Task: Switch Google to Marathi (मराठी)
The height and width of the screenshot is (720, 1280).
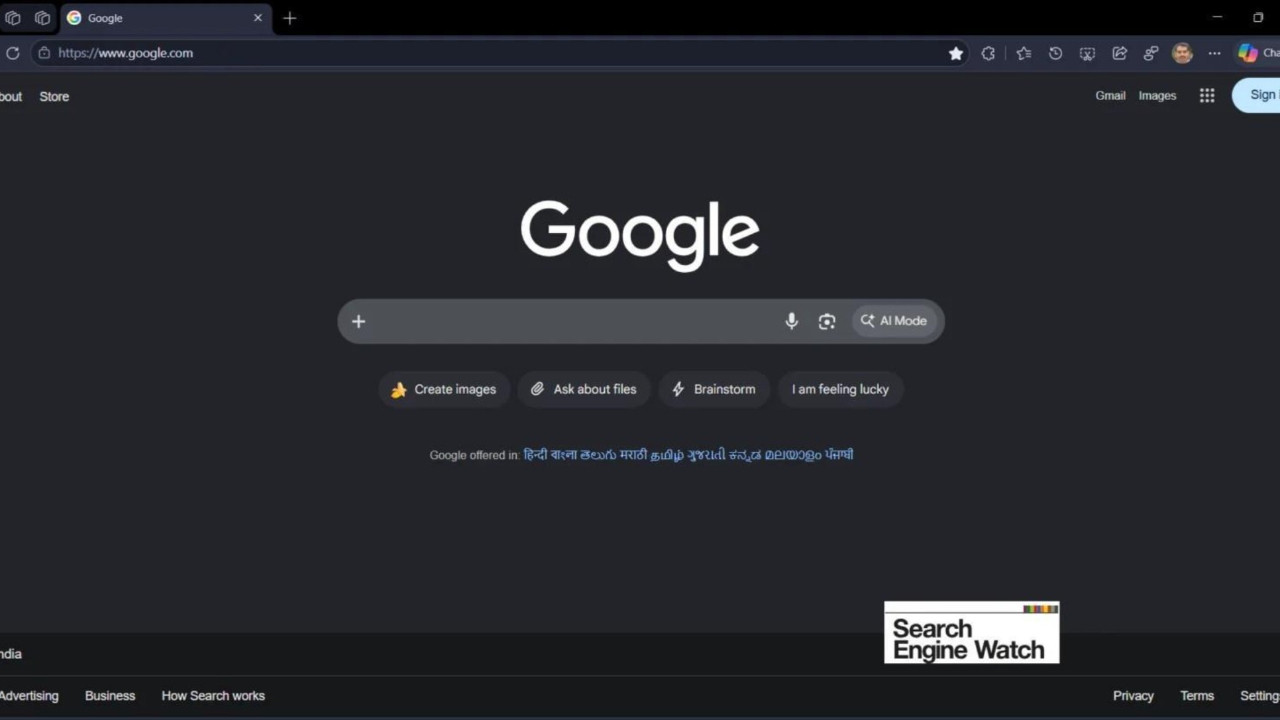Action: click(x=633, y=454)
